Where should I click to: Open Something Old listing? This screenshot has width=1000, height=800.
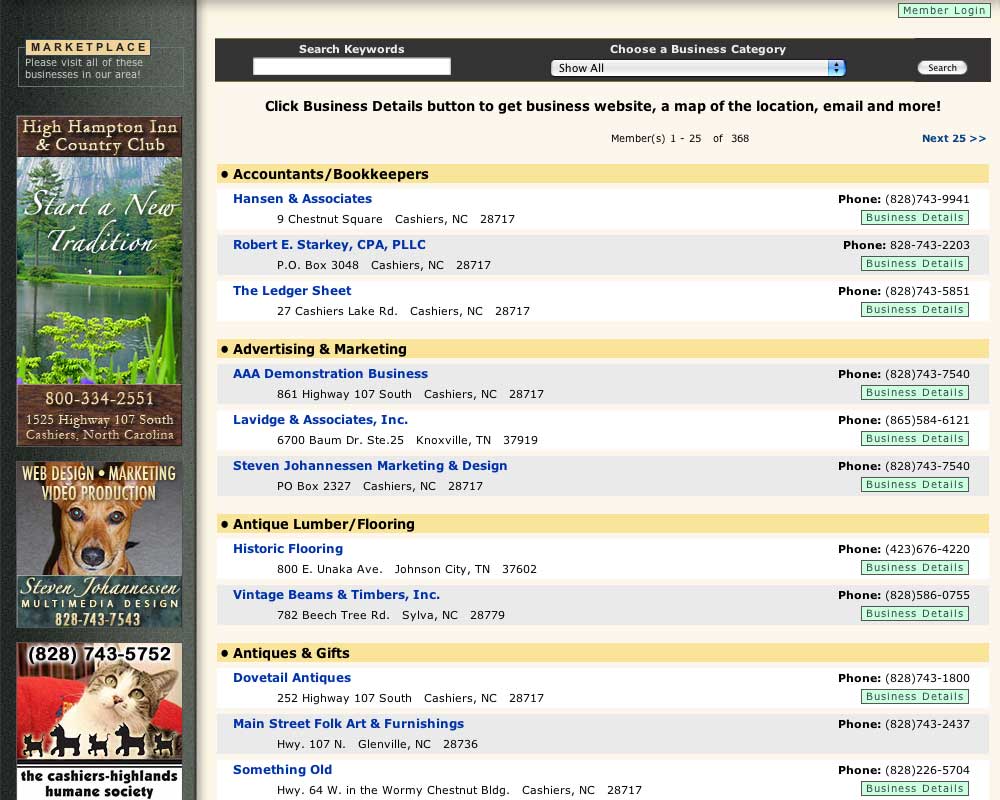282,769
